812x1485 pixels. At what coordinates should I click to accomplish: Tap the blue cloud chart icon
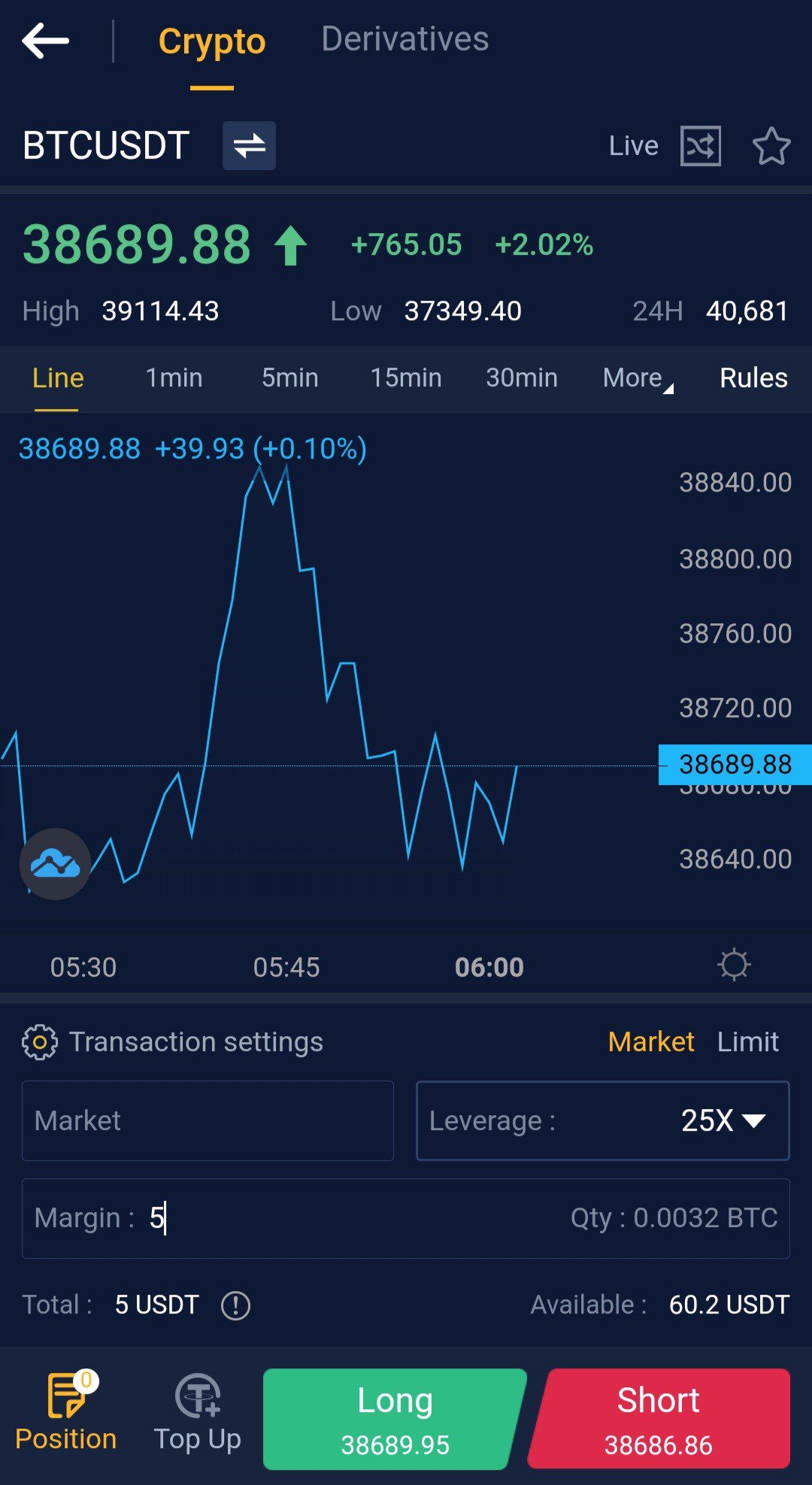(55, 864)
